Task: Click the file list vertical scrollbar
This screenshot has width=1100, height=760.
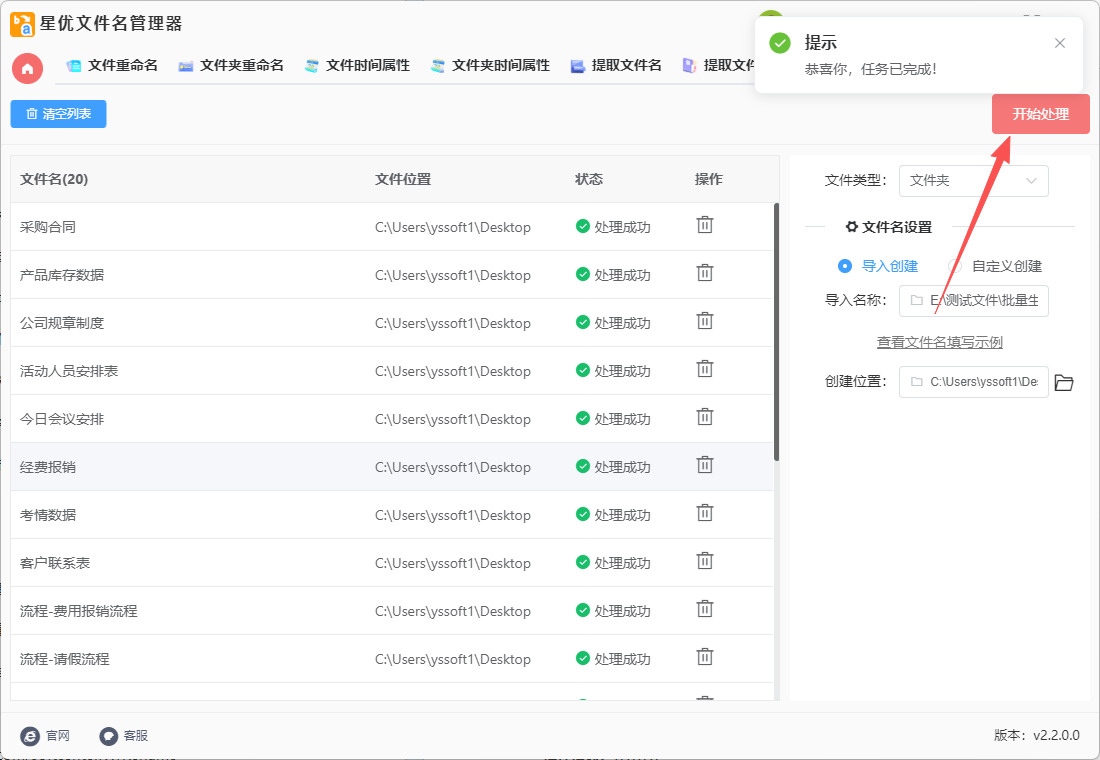Action: coord(776,332)
